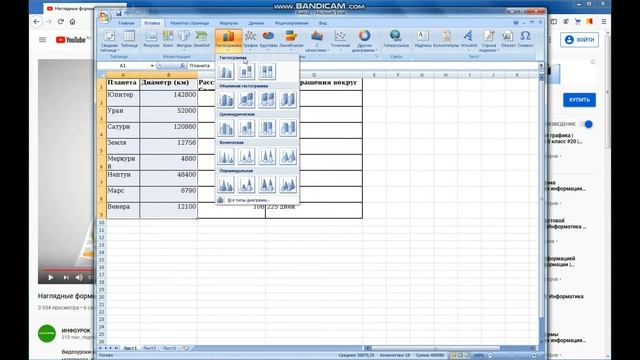Toggle YouTube autoplay switch

pos(586,124)
